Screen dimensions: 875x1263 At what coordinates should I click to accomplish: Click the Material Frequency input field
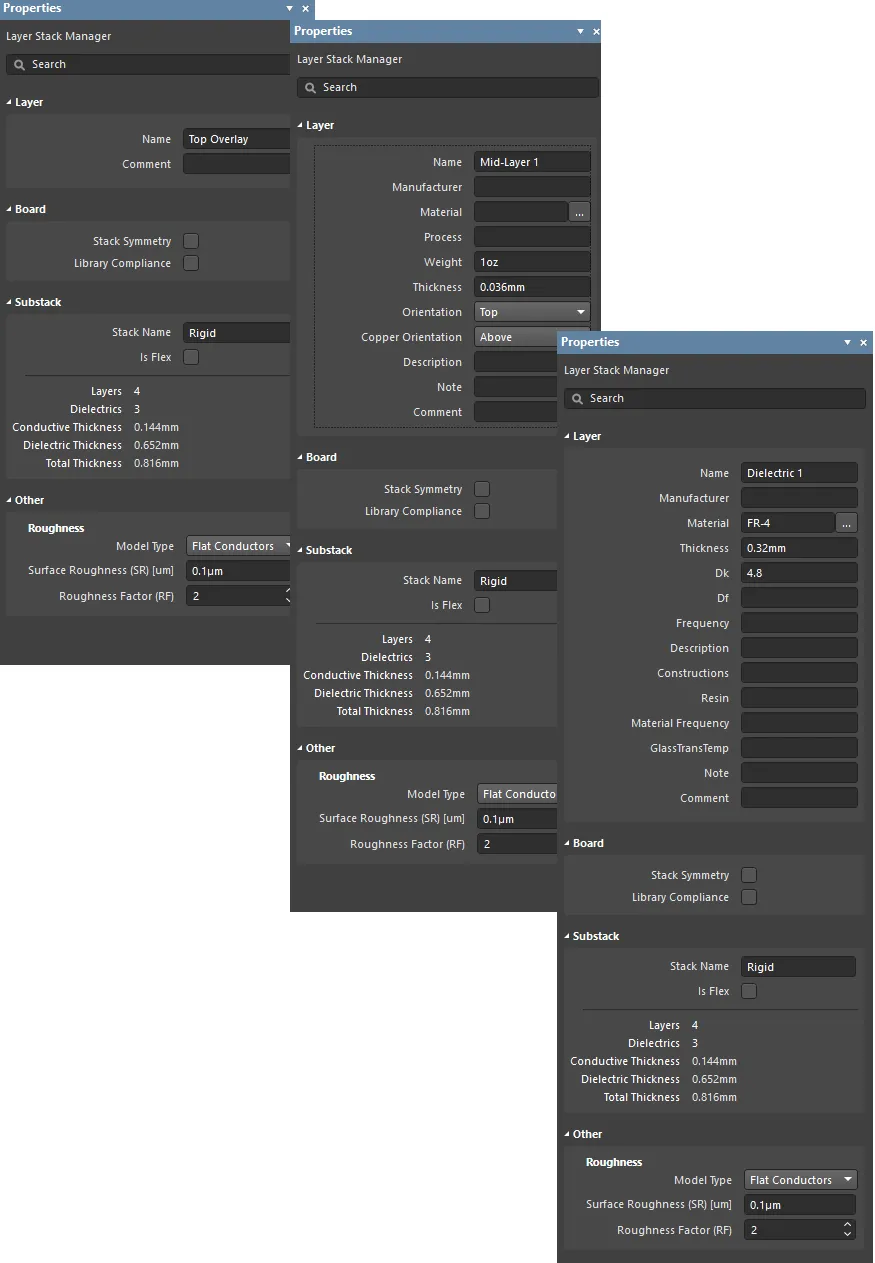(x=800, y=723)
